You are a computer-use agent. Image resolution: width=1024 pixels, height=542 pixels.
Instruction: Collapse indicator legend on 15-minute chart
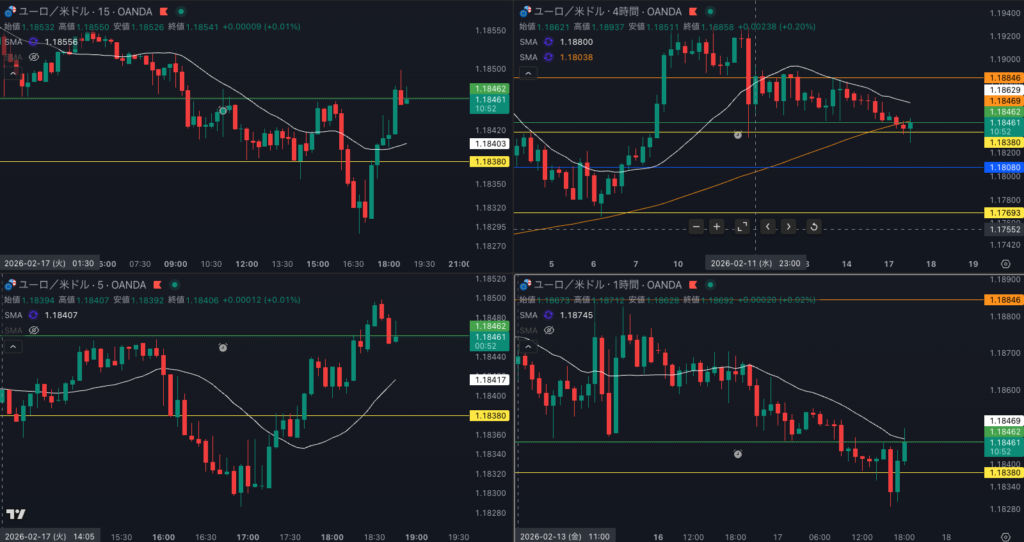(x=13, y=73)
